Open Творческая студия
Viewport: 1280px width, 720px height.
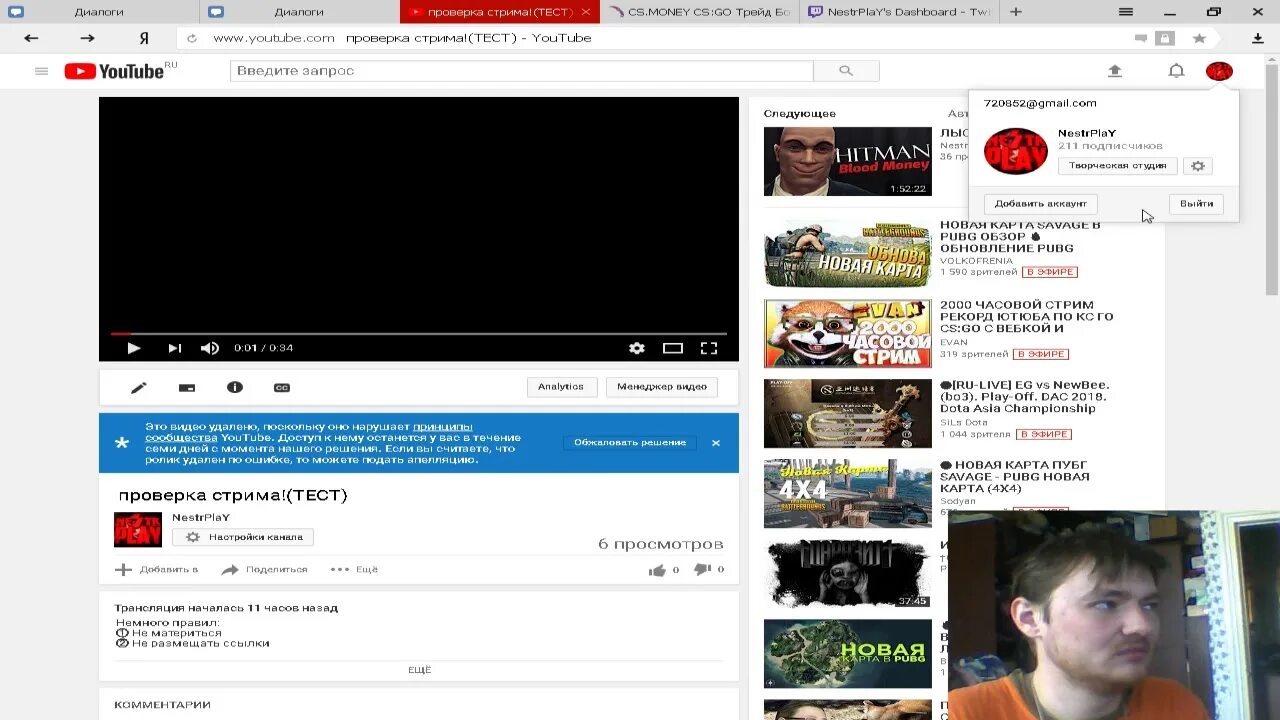[x=1118, y=166]
